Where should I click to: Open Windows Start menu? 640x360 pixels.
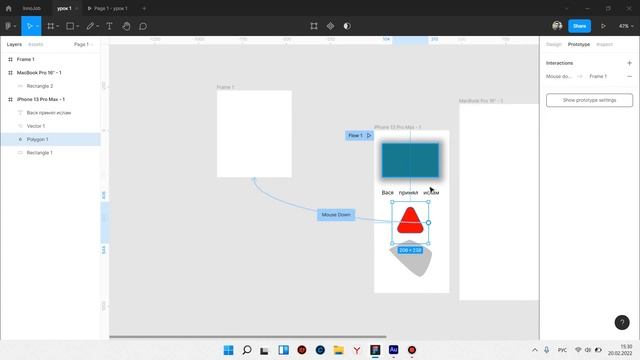pyautogui.click(x=229, y=350)
